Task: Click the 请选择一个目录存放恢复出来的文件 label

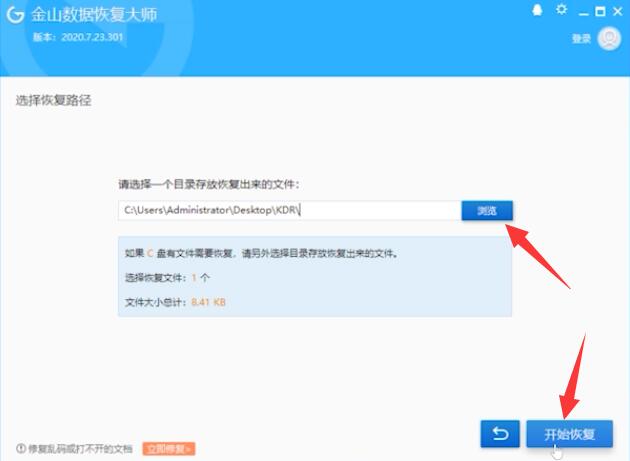Action: 209,184
